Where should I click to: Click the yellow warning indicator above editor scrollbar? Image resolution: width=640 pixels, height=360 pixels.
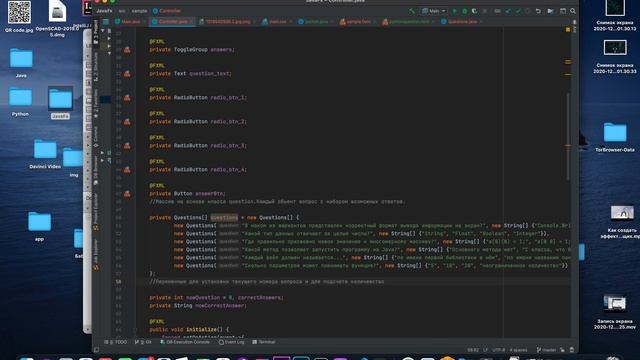568,30
